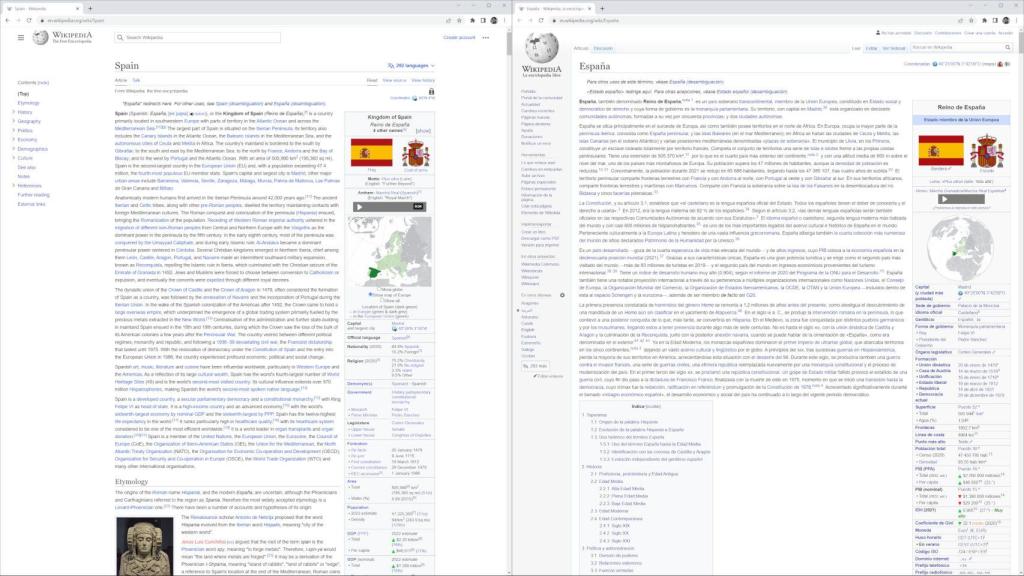The image size is (1024, 576).
Task: Expand Geography section in contents sidebar
Action: click(x=14, y=121)
